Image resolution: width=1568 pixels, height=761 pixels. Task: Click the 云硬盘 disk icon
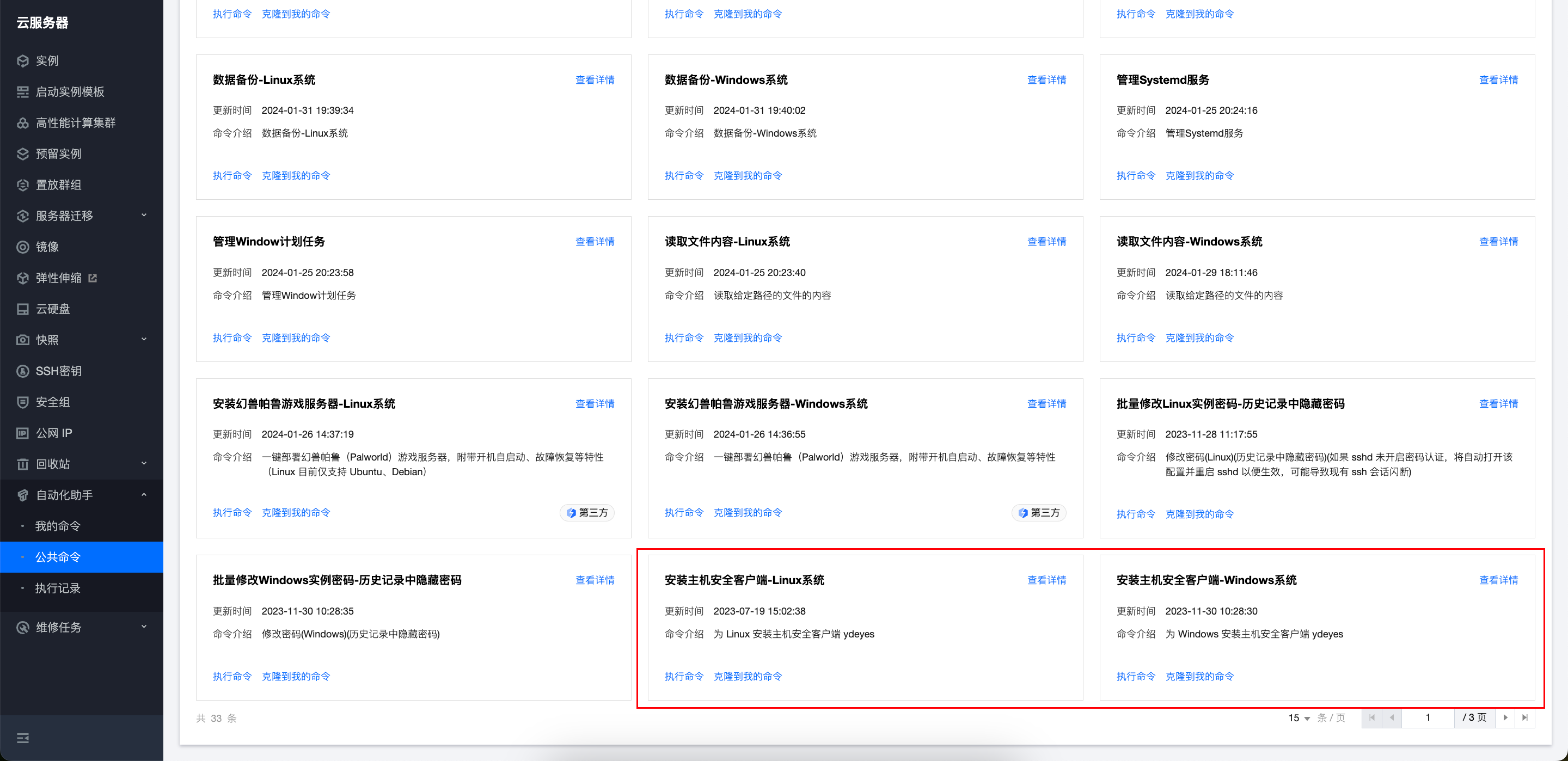pos(22,309)
